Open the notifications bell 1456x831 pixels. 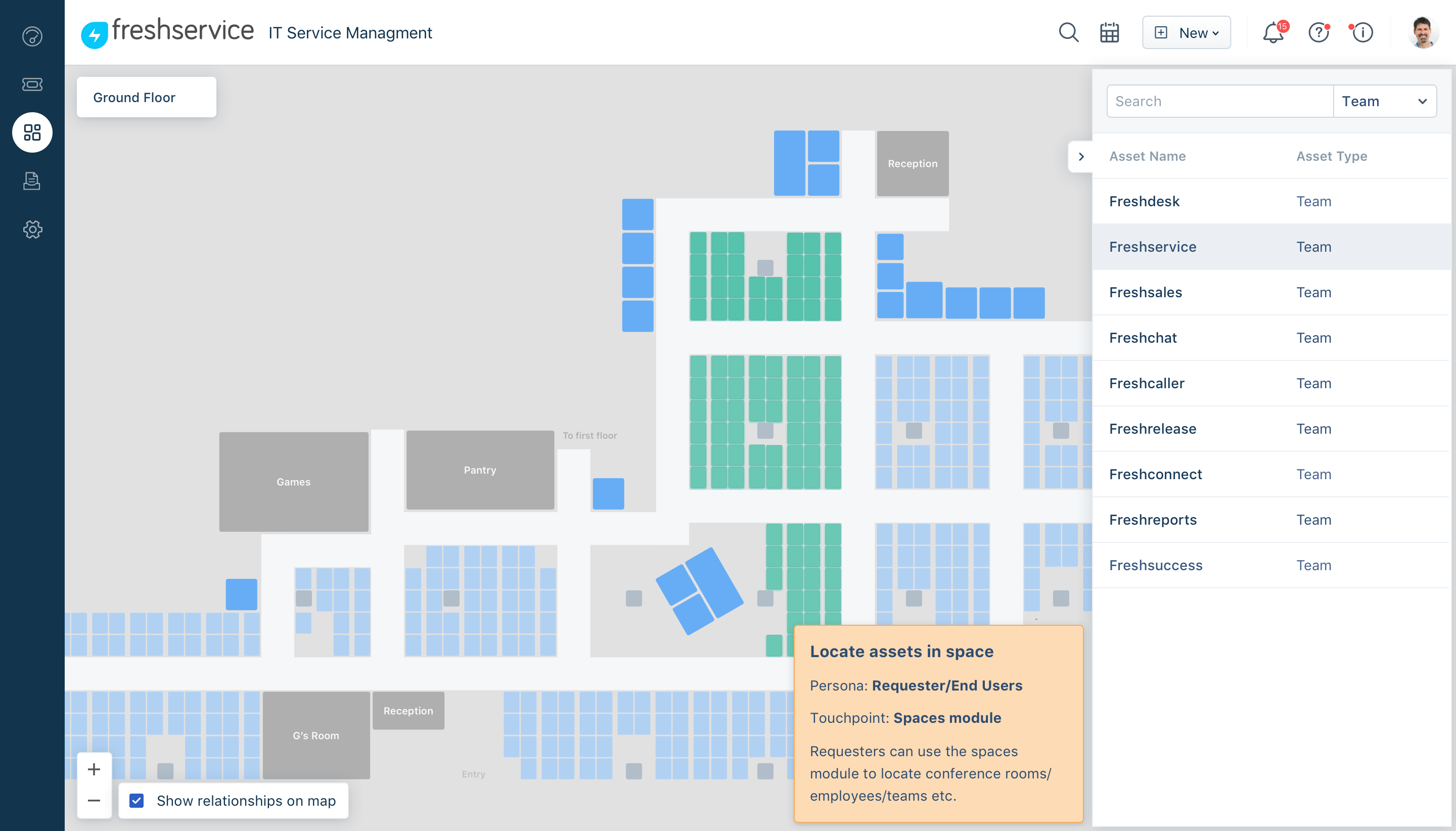(x=1273, y=32)
